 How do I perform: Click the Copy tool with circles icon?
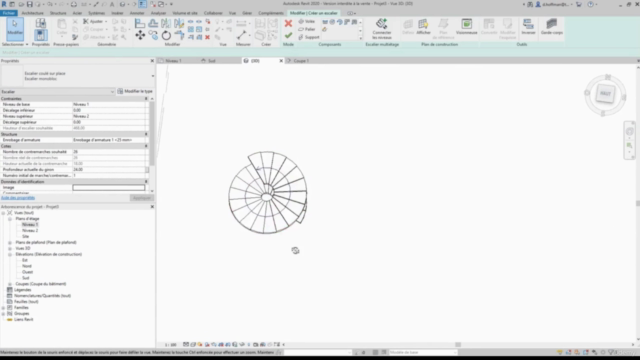153,36
